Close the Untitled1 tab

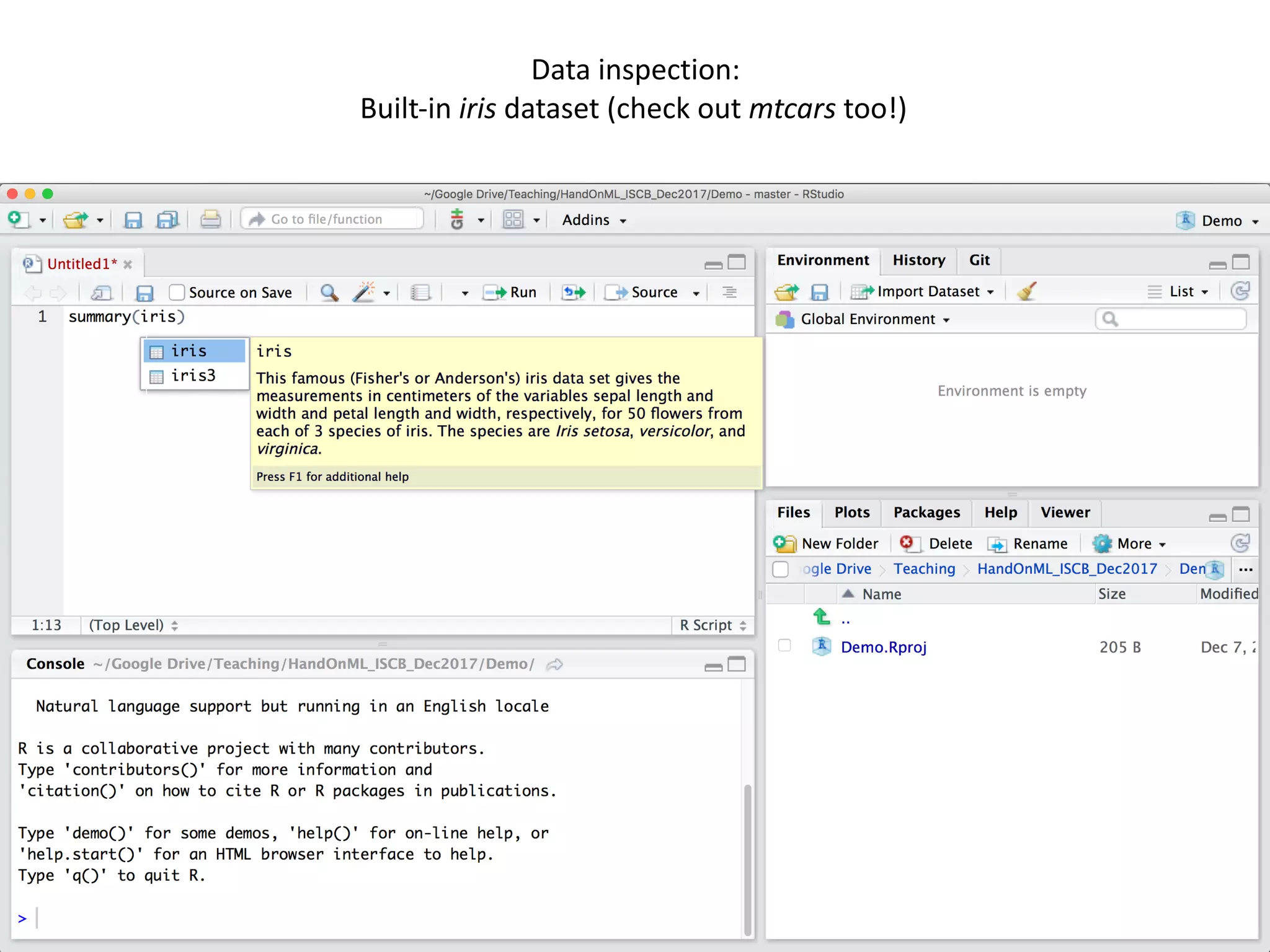coord(128,265)
